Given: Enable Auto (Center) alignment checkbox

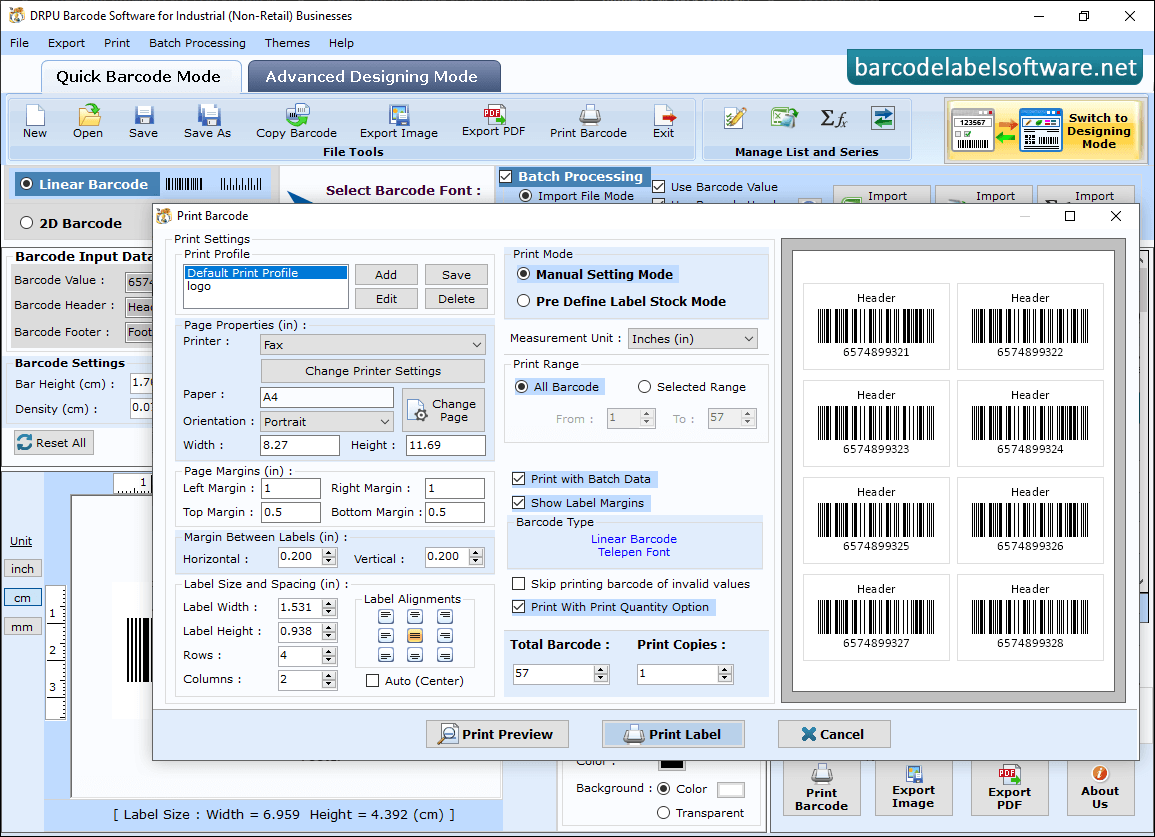Looking at the screenshot, I should (373, 681).
